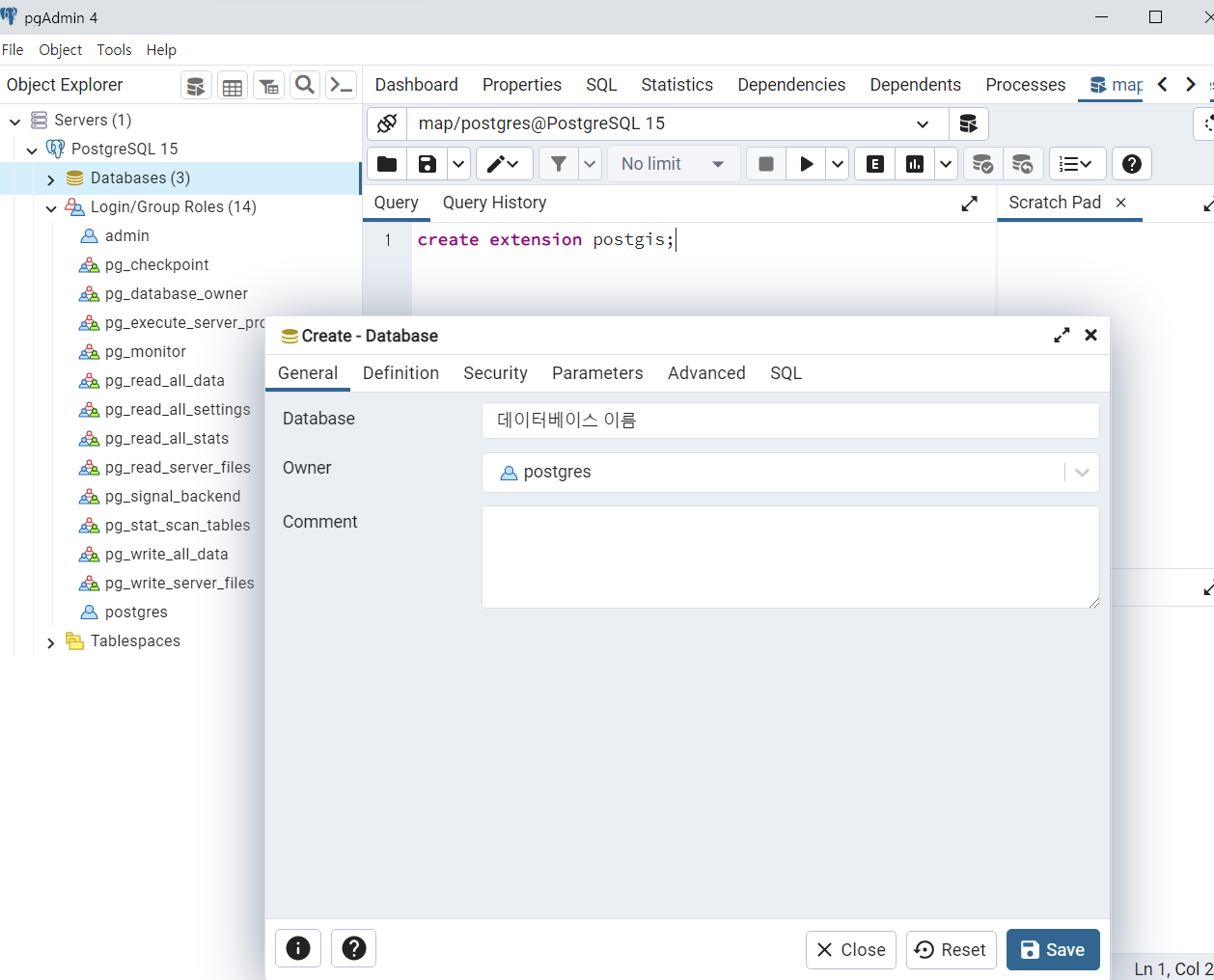Close the Create - Database dialog with X
The height and width of the screenshot is (980, 1214).
[x=1091, y=336]
